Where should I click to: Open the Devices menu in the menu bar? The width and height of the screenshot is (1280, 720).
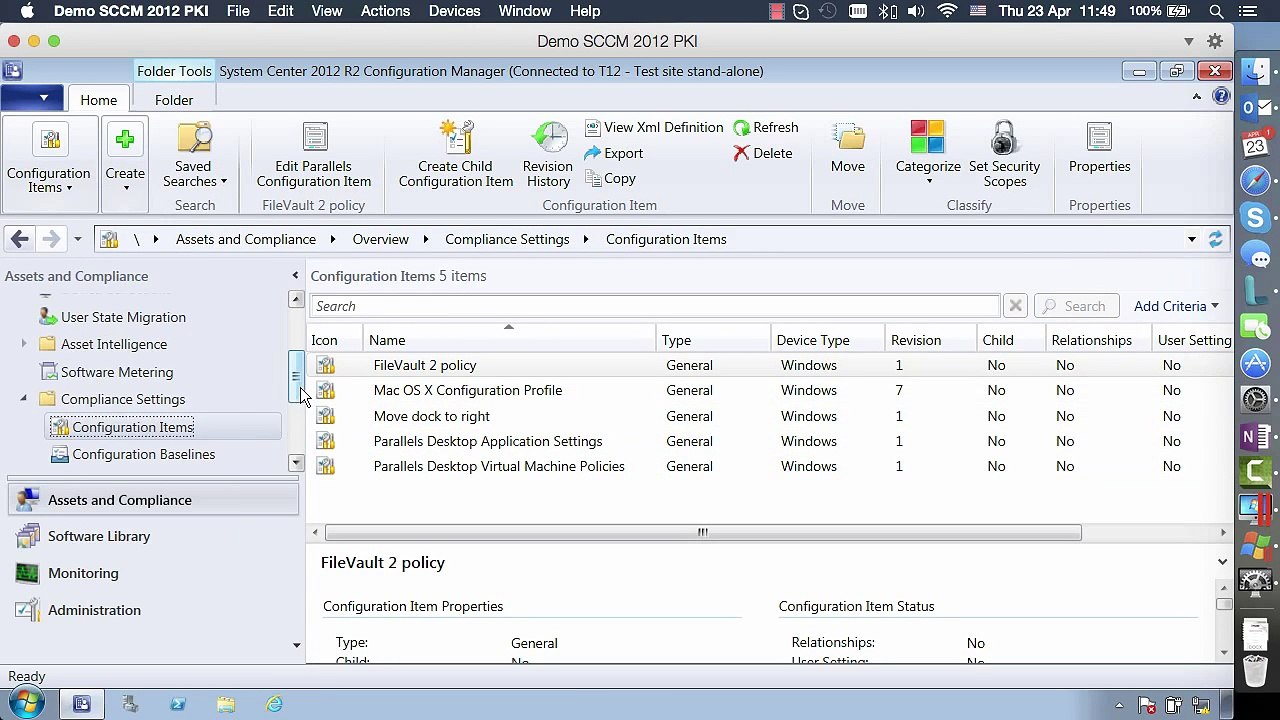(454, 11)
